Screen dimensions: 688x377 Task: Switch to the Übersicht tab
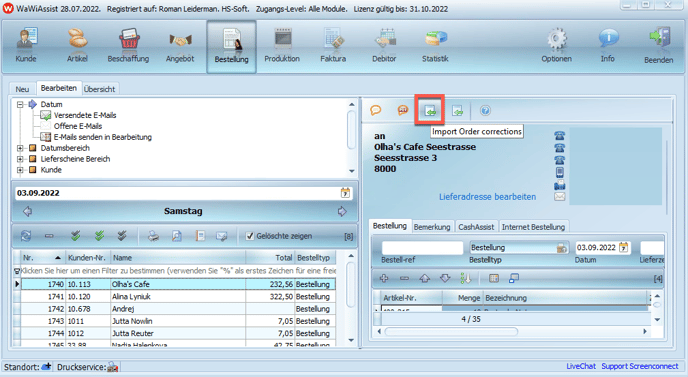pyautogui.click(x=100, y=89)
